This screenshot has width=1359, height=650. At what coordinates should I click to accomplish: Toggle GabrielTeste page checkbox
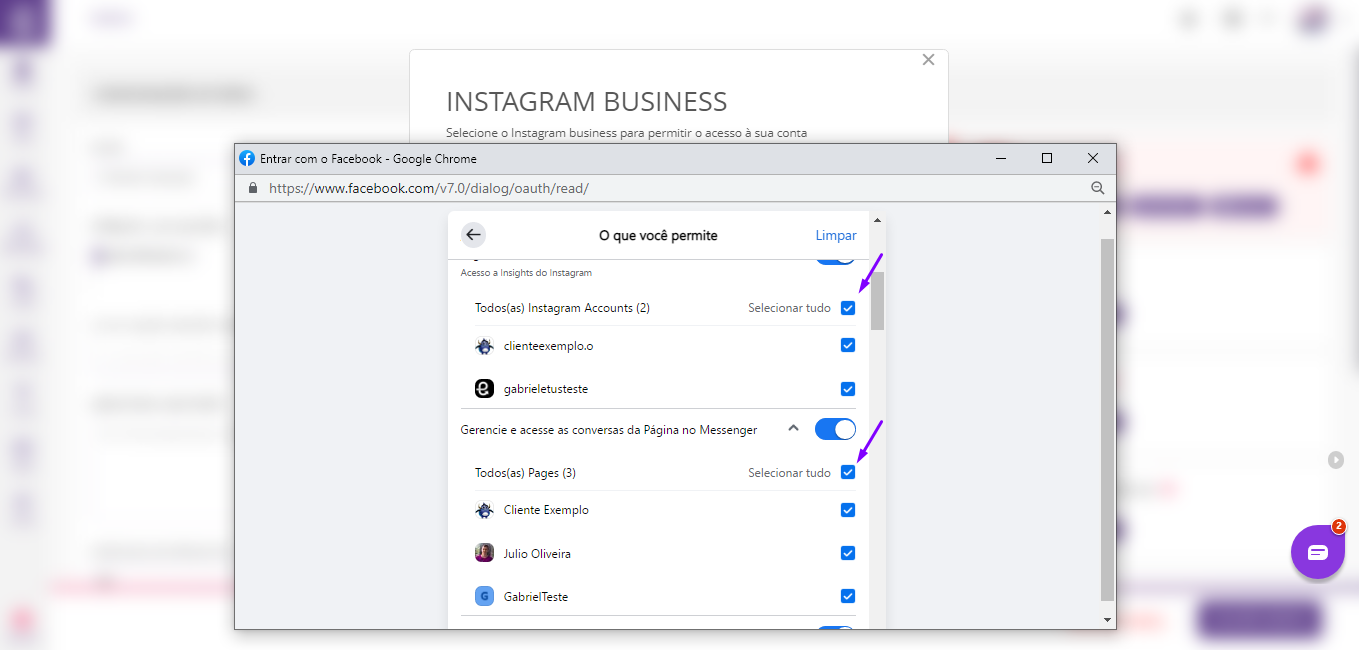[848, 596]
